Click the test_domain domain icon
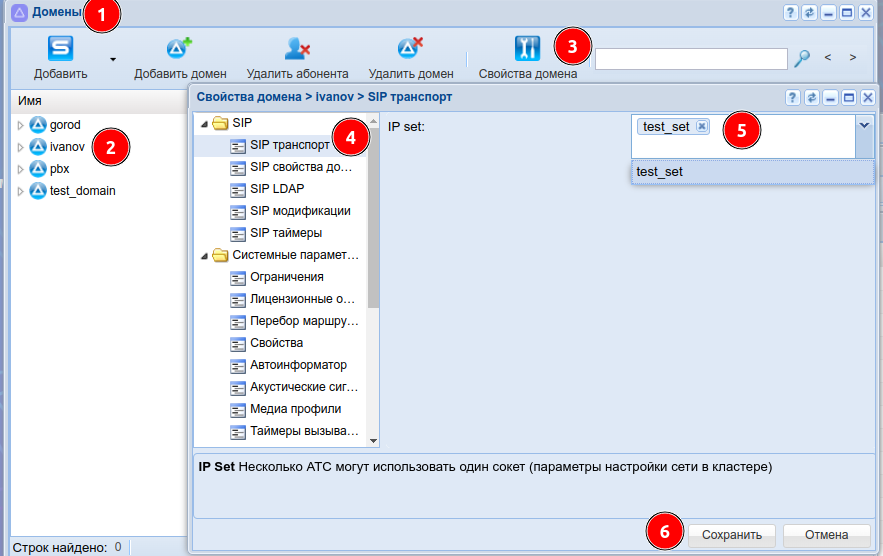This screenshot has width=883, height=556. (x=38, y=190)
